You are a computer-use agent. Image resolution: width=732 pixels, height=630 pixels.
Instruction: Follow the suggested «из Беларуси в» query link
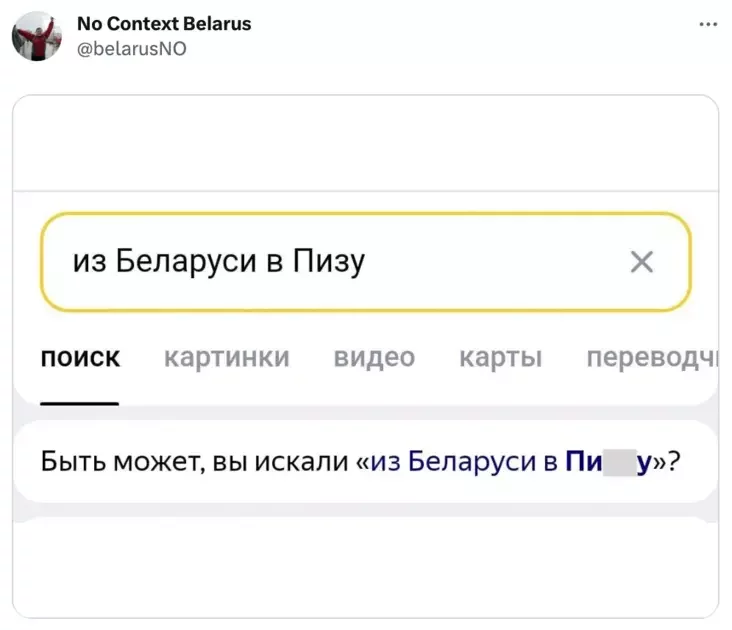[464, 461]
